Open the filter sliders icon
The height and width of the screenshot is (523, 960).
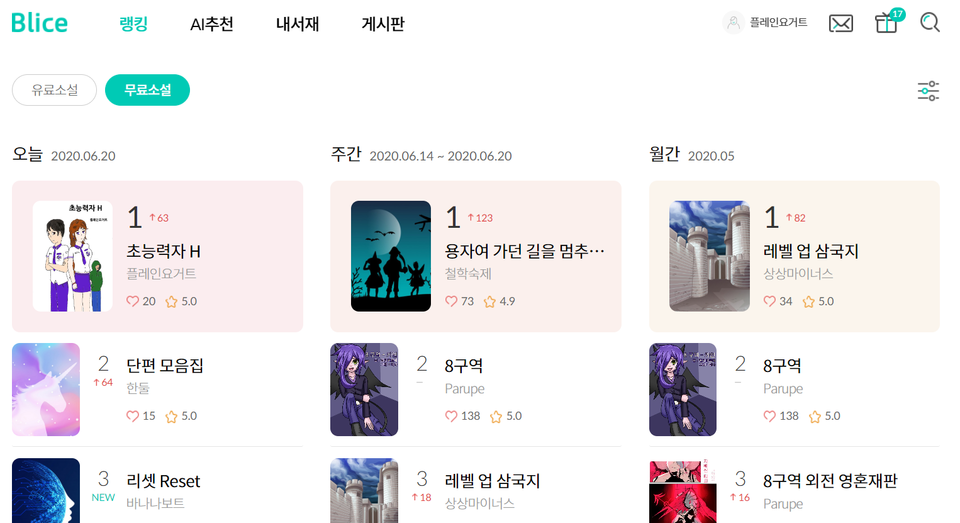point(928,91)
